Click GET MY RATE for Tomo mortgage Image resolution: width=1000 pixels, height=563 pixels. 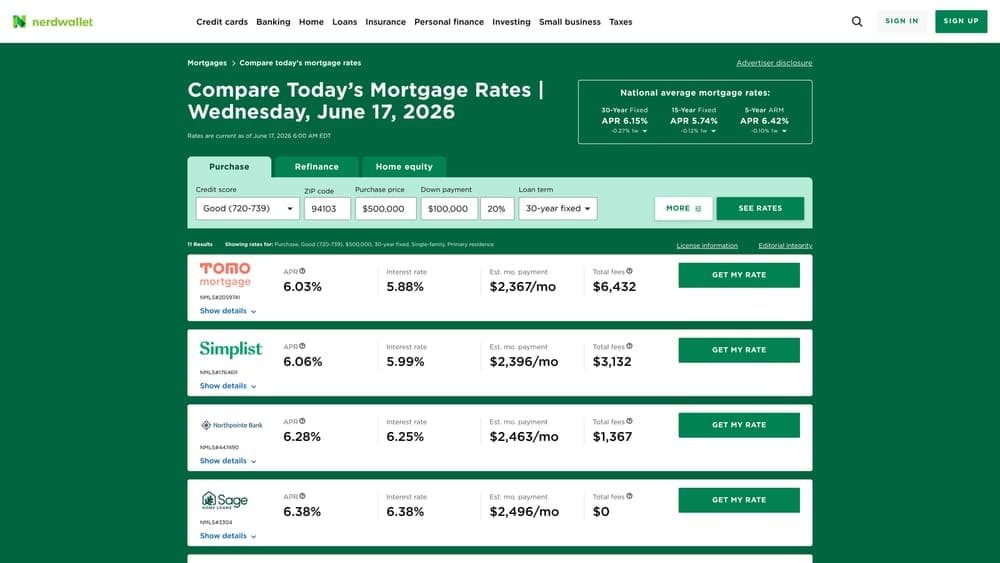[x=739, y=275]
